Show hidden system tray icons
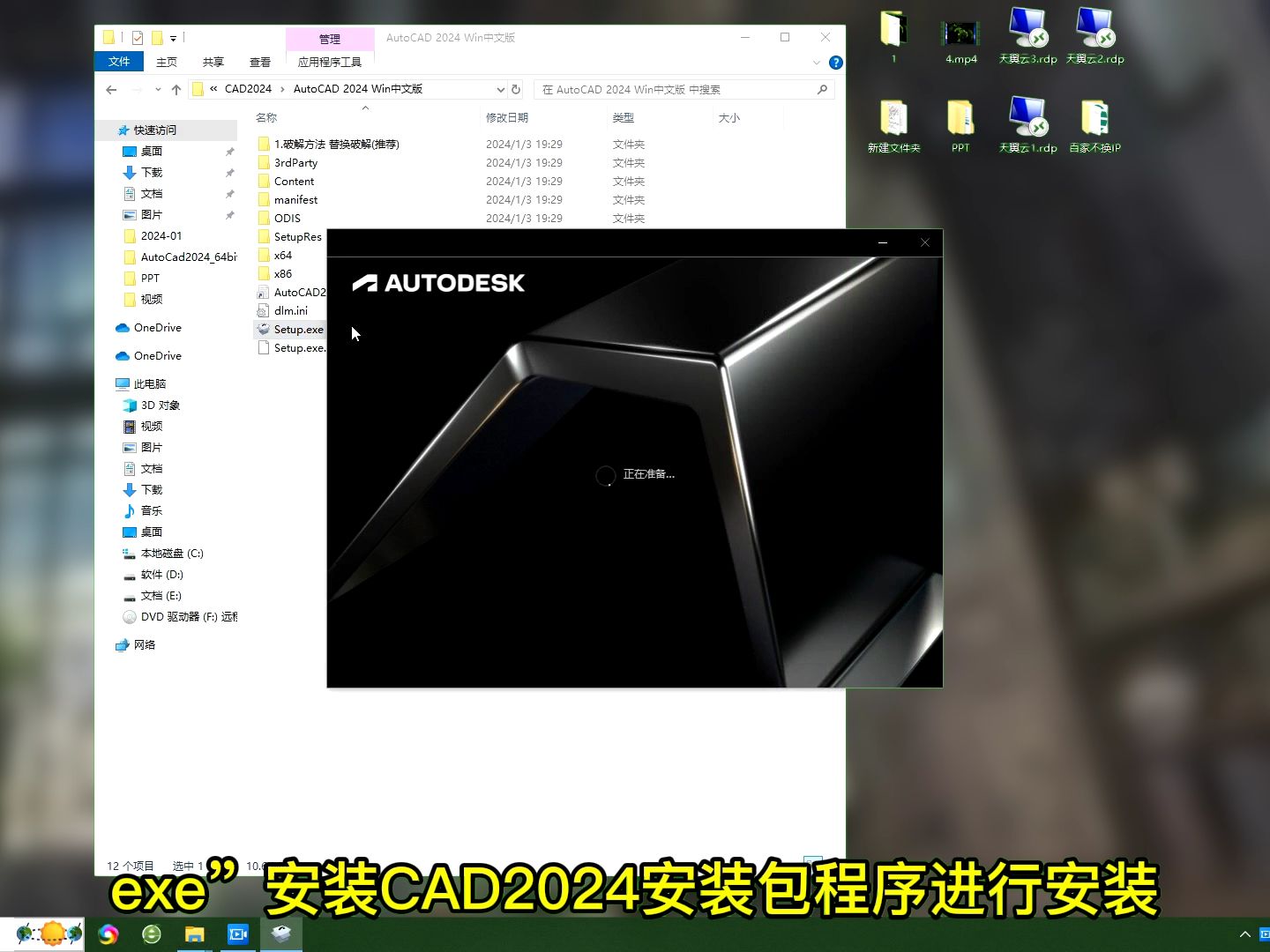1270x952 pixels. point(1245,934)
